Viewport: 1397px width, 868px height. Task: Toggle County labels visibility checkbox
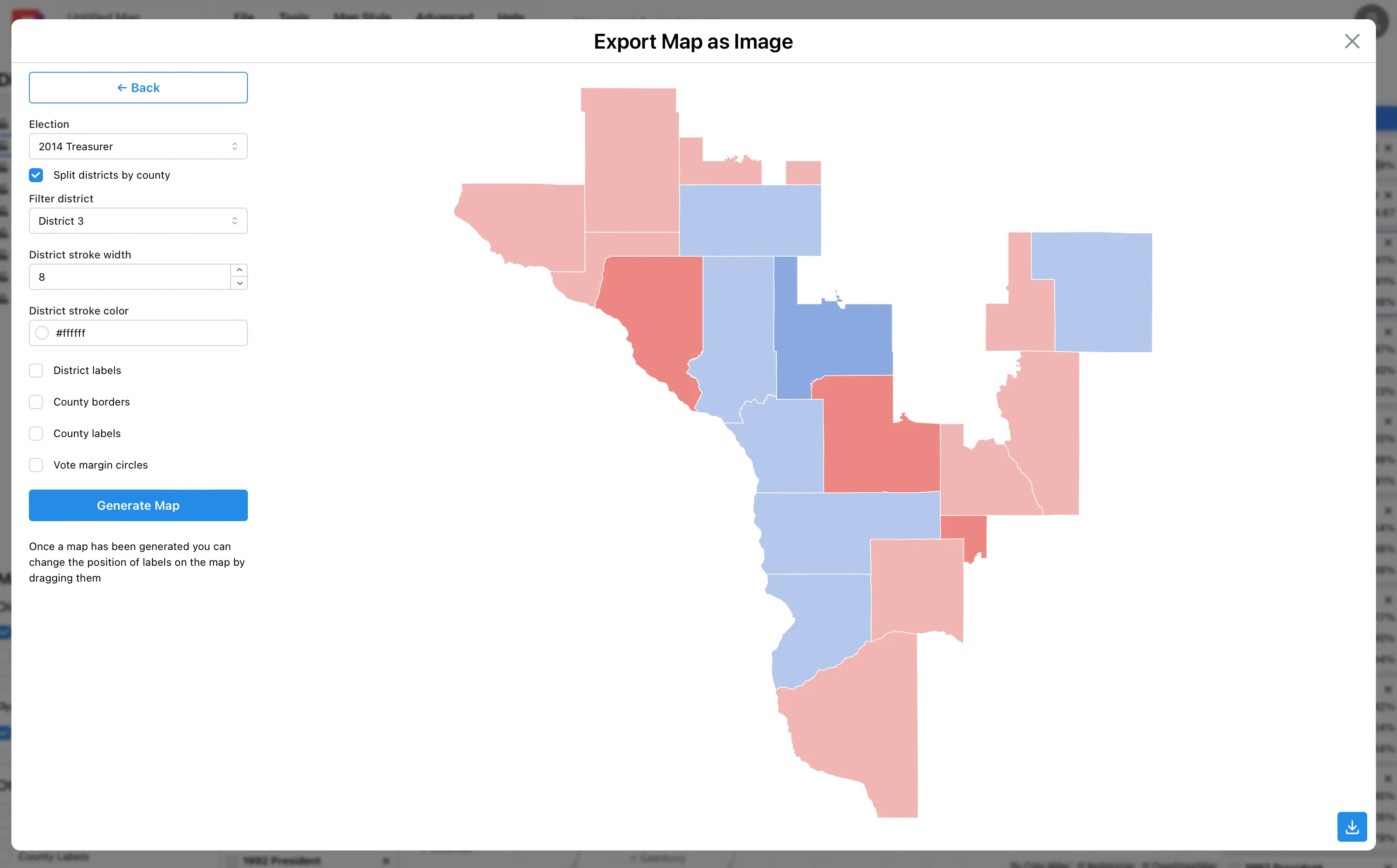(x=37, y=434)
